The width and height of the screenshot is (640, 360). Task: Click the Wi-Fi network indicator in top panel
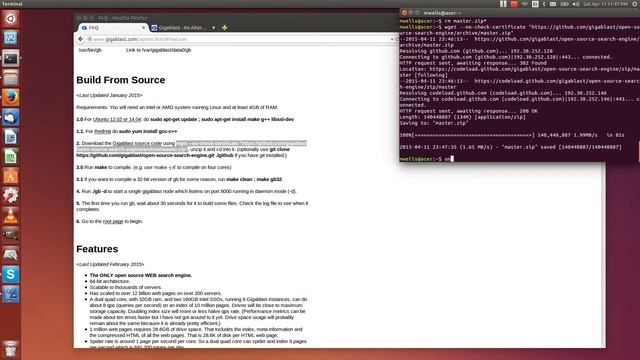click(524, 4)
